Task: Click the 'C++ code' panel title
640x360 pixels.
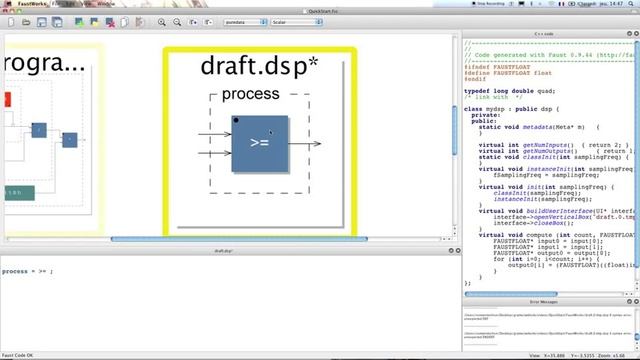Action: (x=544, y=34)
